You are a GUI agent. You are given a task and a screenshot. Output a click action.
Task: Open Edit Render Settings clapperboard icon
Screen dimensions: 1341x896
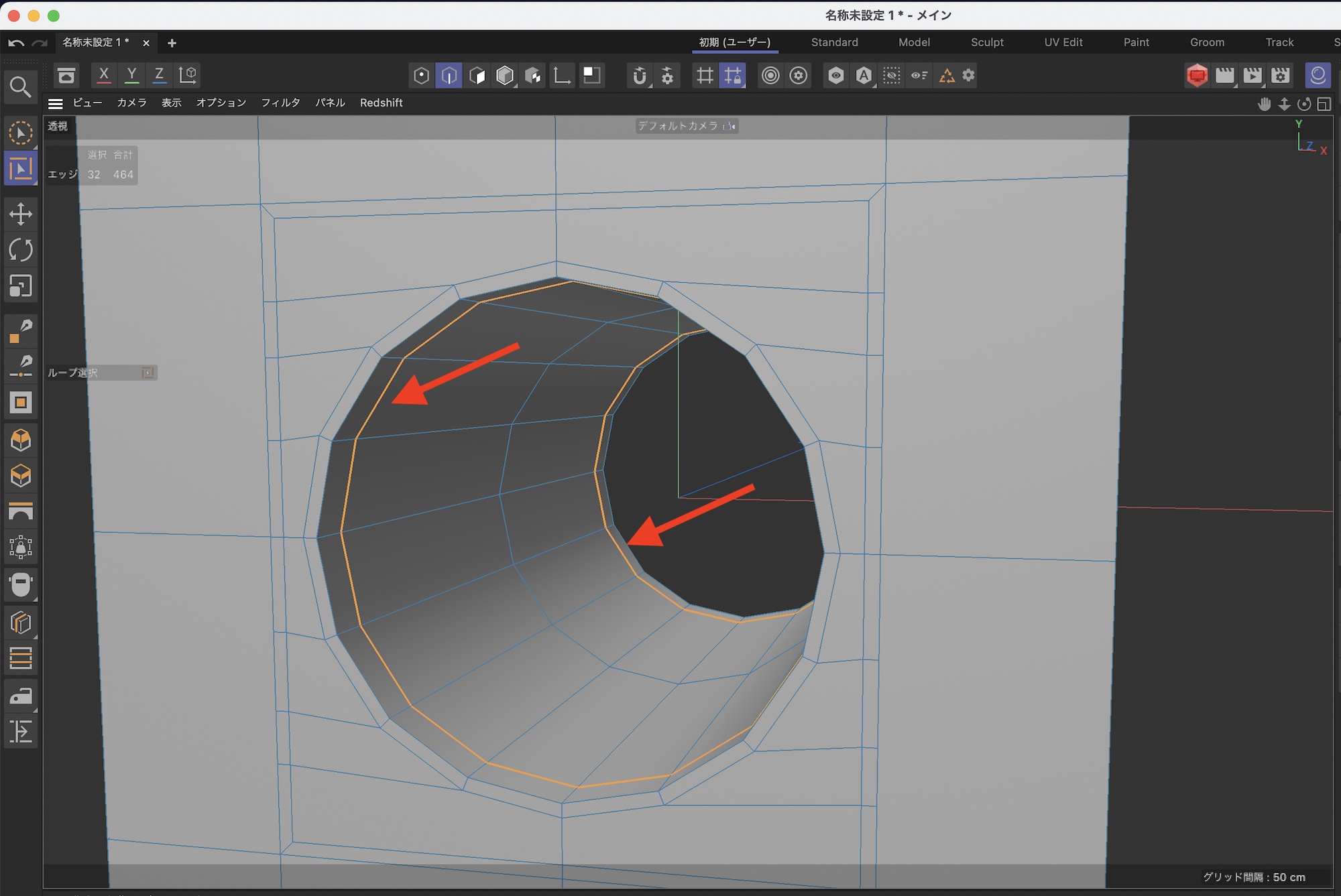(x=1280, y=76)
